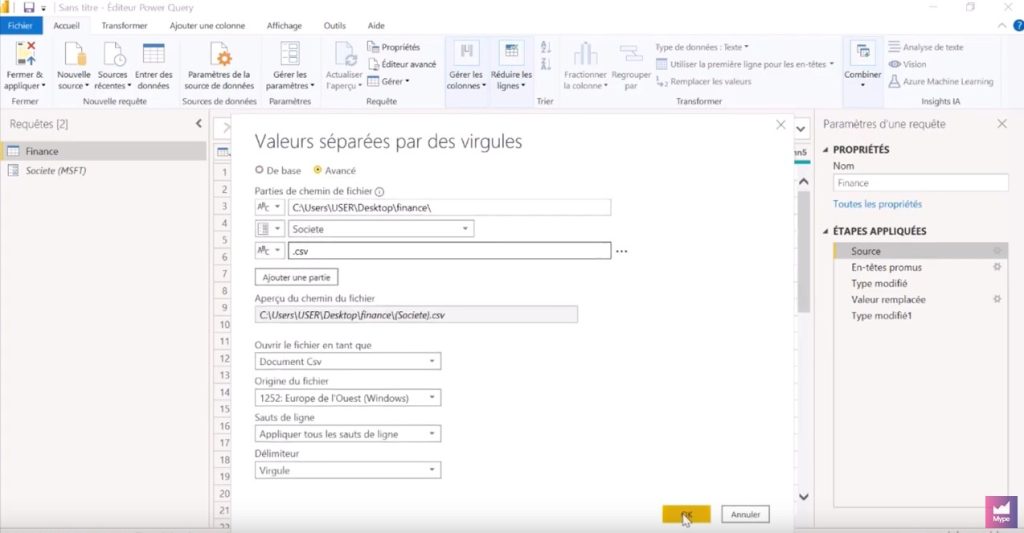Open type selector for Societe path part
The height and width of the screenshot is (533, 1024).
click(269, 229)
